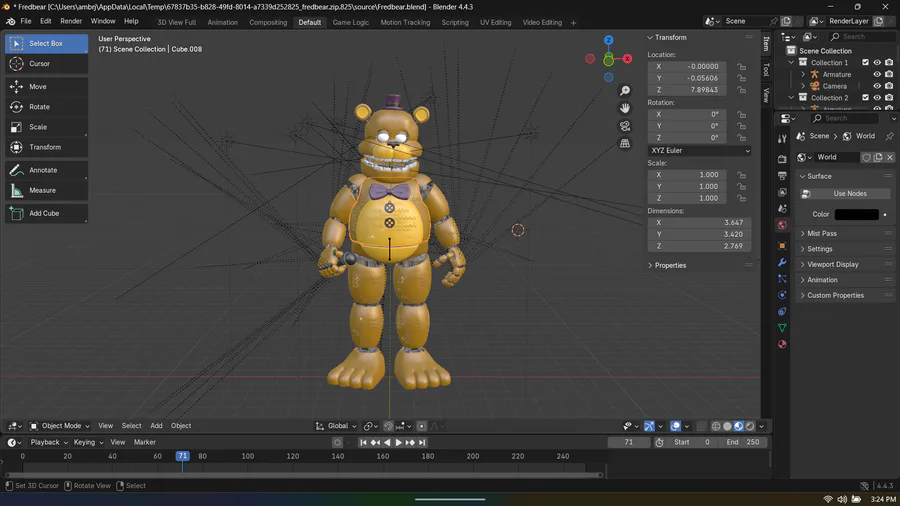The height and width of the screenshot is (506, 900).
Task: Select the Annotate tool
Action: [46, 170]
